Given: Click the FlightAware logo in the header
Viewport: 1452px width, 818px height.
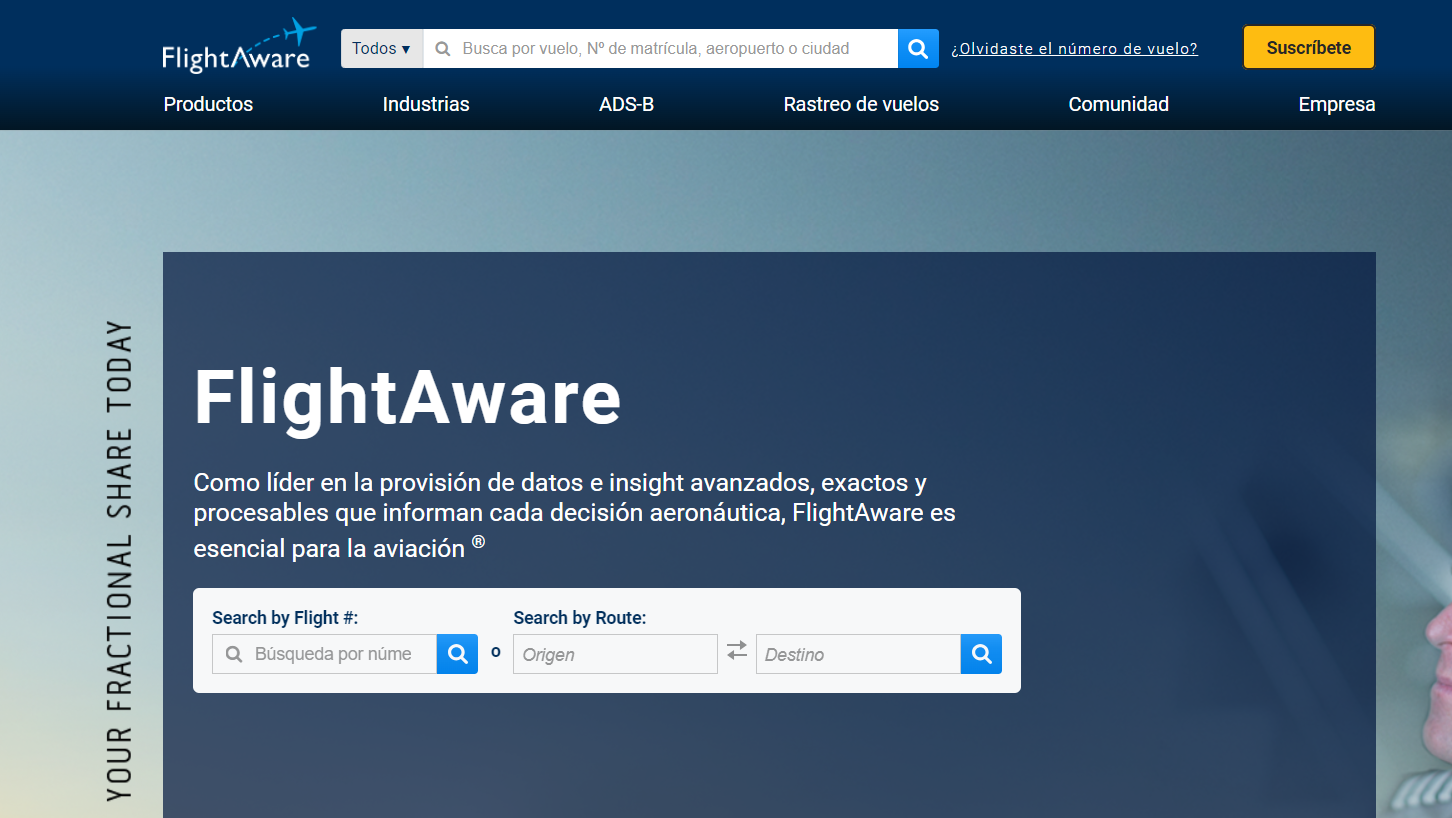Looking at the screenshot, I should [x=238, y=46].
